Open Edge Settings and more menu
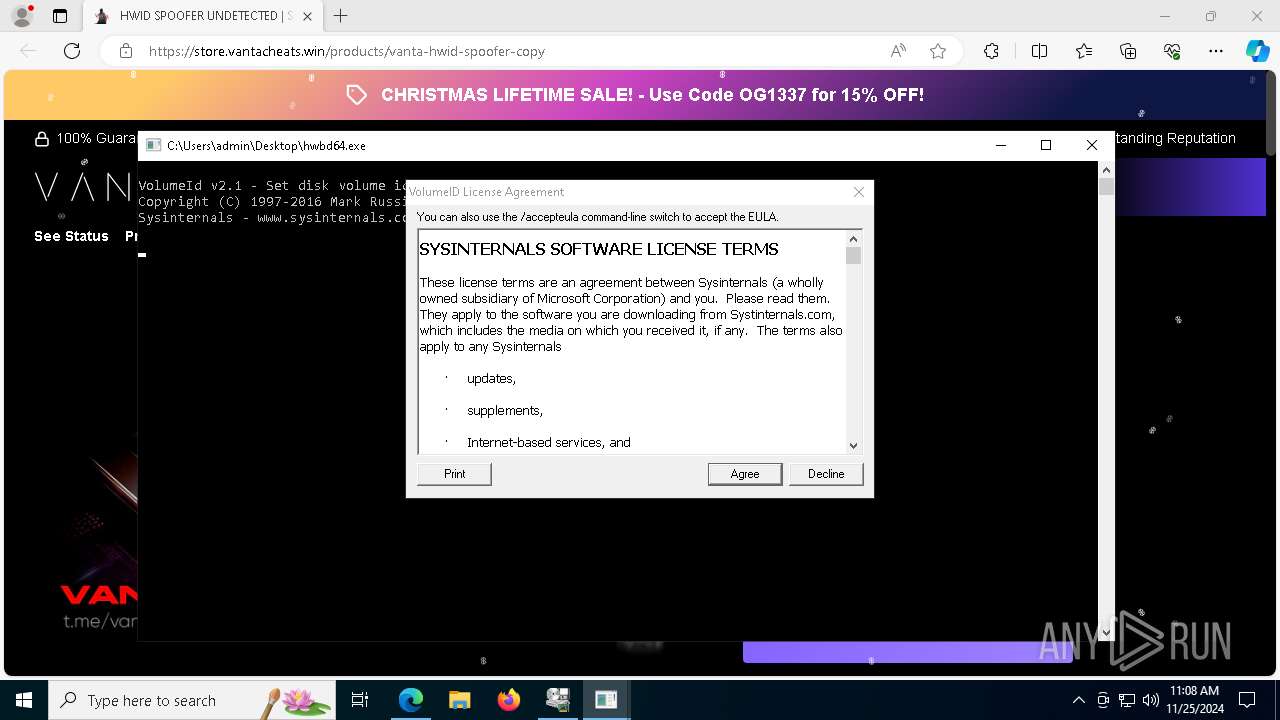 (x=1216, y=51)
